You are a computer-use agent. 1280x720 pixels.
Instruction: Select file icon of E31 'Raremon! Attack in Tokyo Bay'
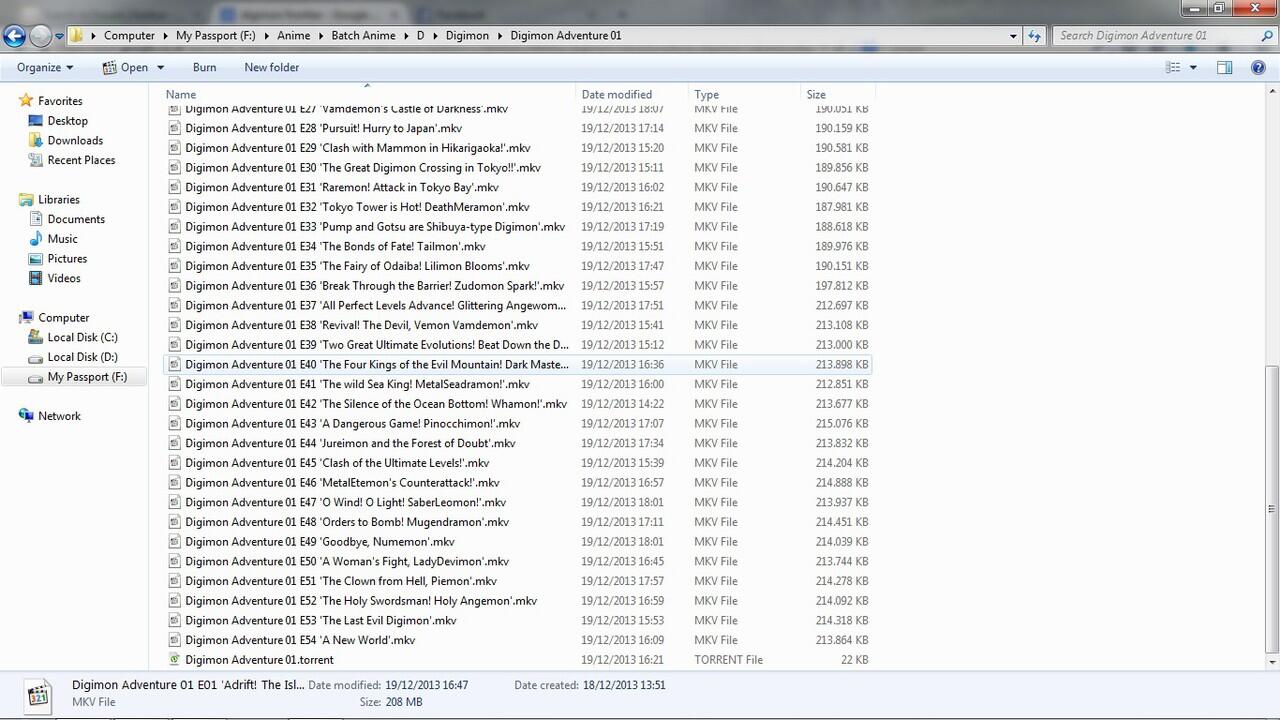coord(175,187)
